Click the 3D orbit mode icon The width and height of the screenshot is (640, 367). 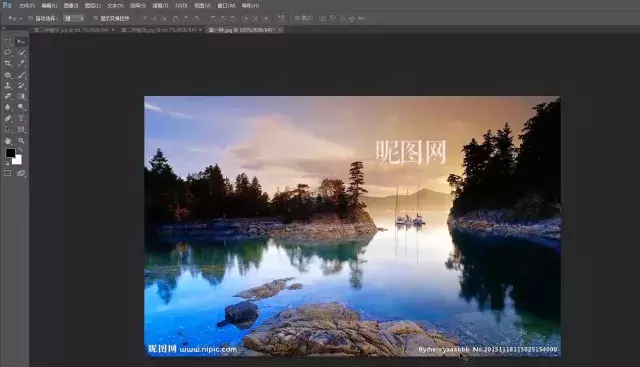pyautogui.click(x=322, y=18)
